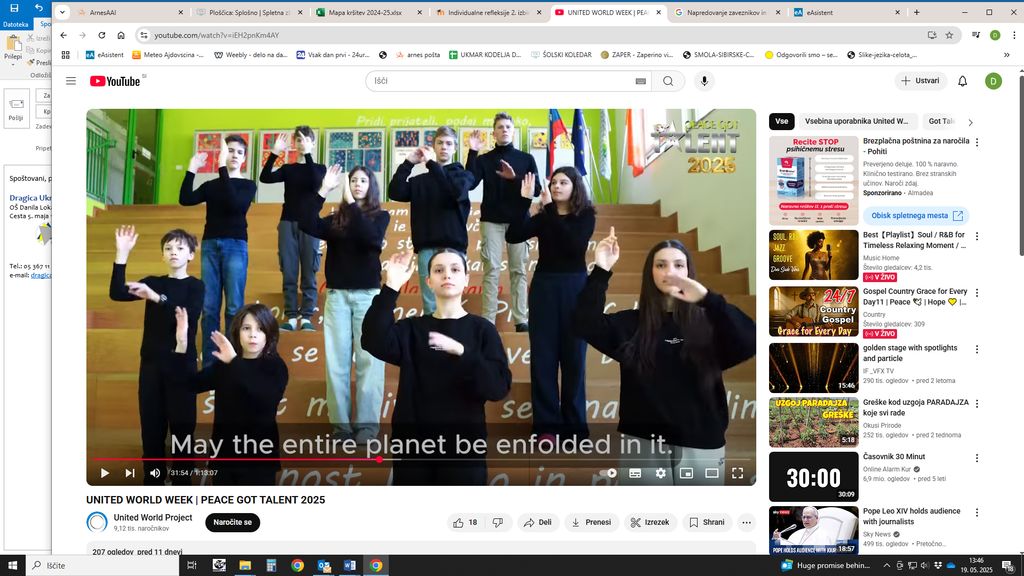Toggle the autoplay switch
The width and height of the screenshot is (1024, 576).
(611, 473)
